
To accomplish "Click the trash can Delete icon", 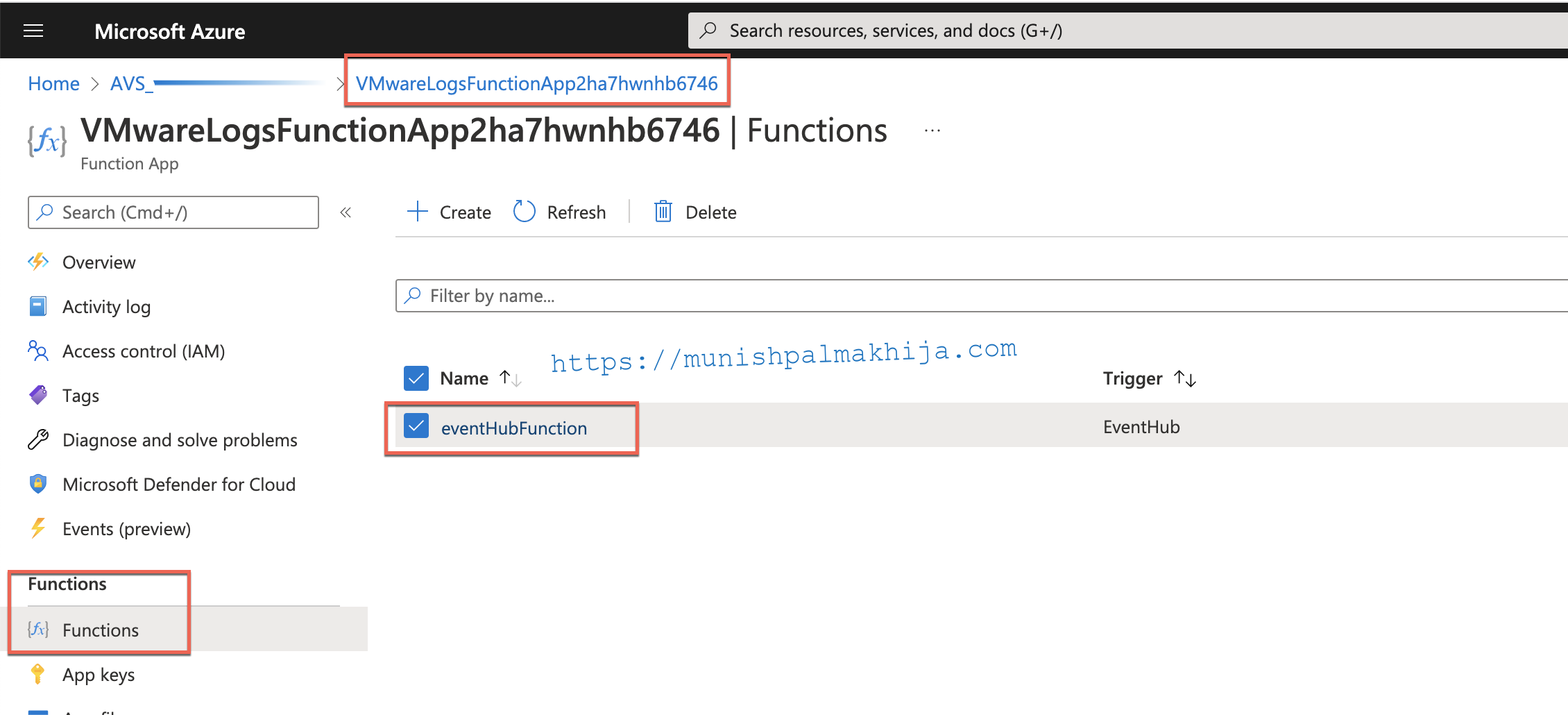I will tap(663, 211).
